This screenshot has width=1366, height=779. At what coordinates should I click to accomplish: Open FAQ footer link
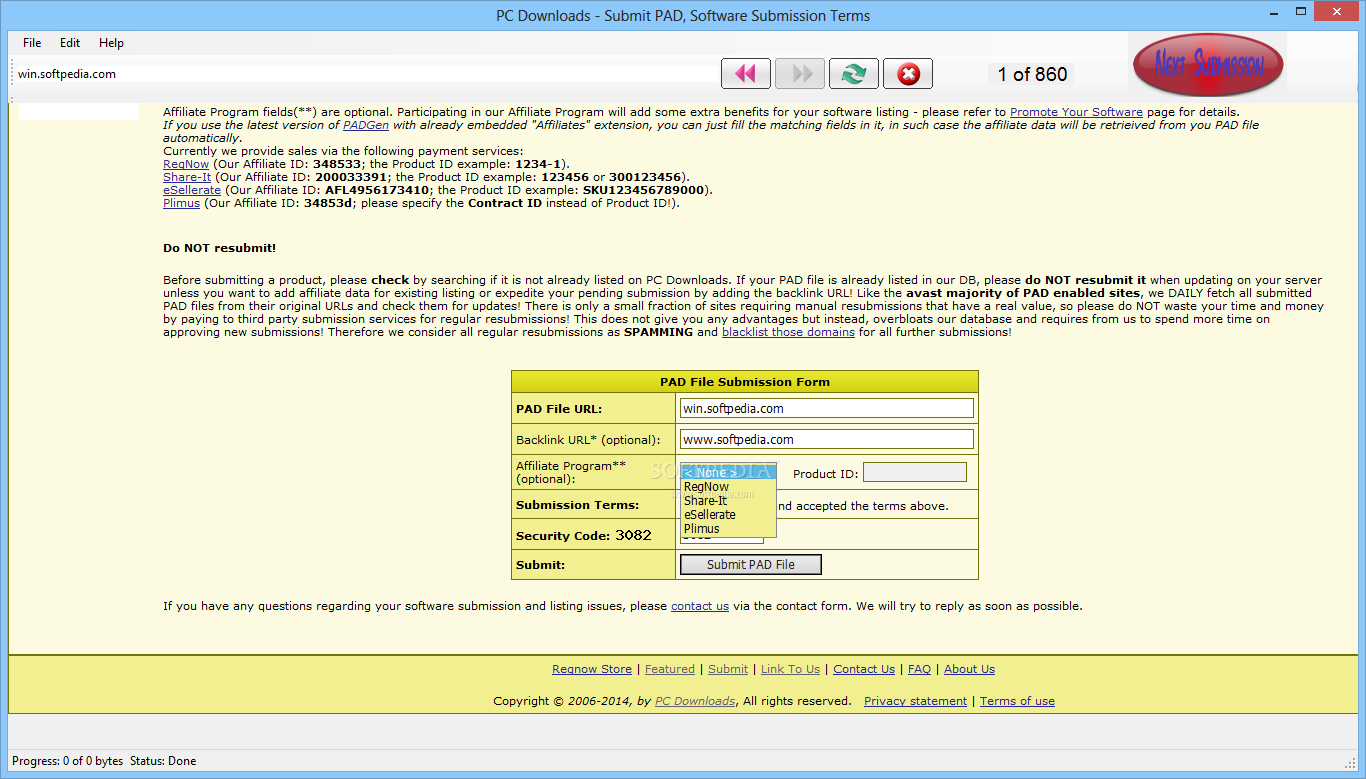pyautogui.click(x=919, y=669)
